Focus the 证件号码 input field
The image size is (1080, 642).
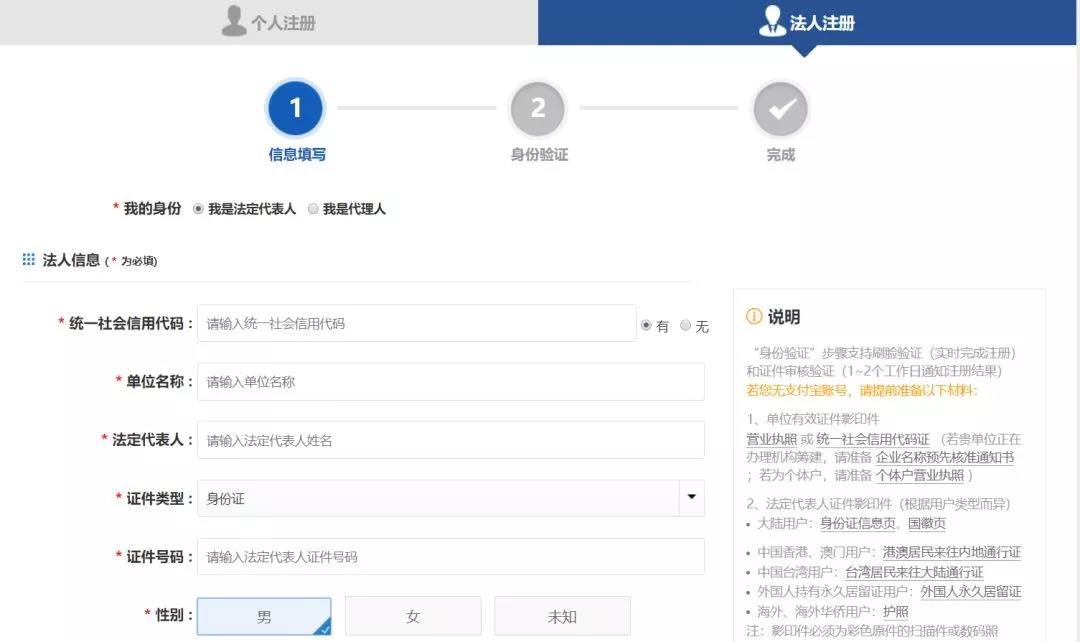(x=450, y=556)
